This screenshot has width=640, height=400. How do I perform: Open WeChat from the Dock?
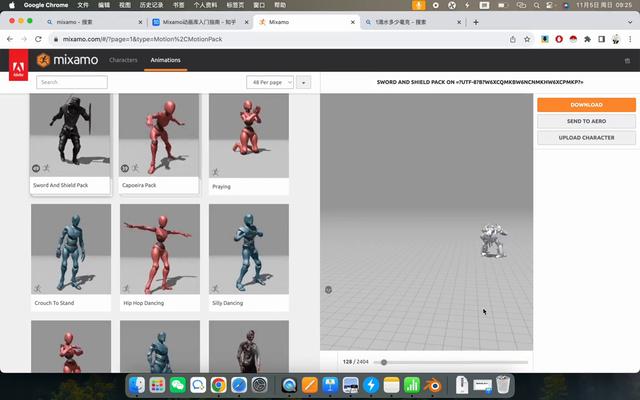pyautogui.click(x=178, y=385)
